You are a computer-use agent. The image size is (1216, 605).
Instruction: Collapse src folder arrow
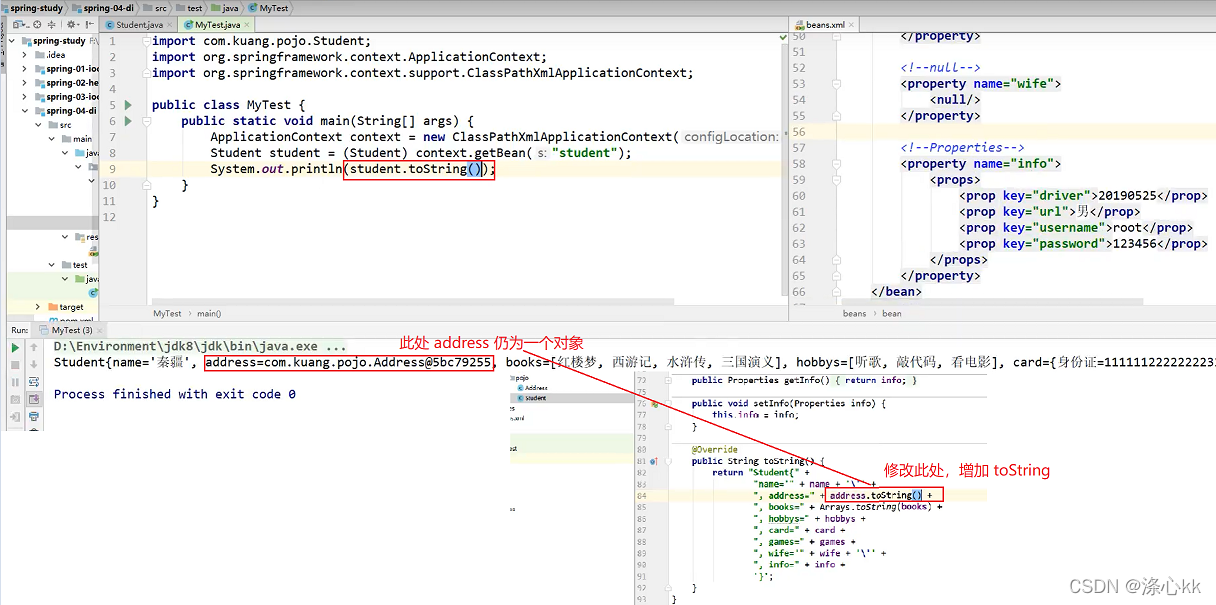pyautogui.click(x=39, y=125)
